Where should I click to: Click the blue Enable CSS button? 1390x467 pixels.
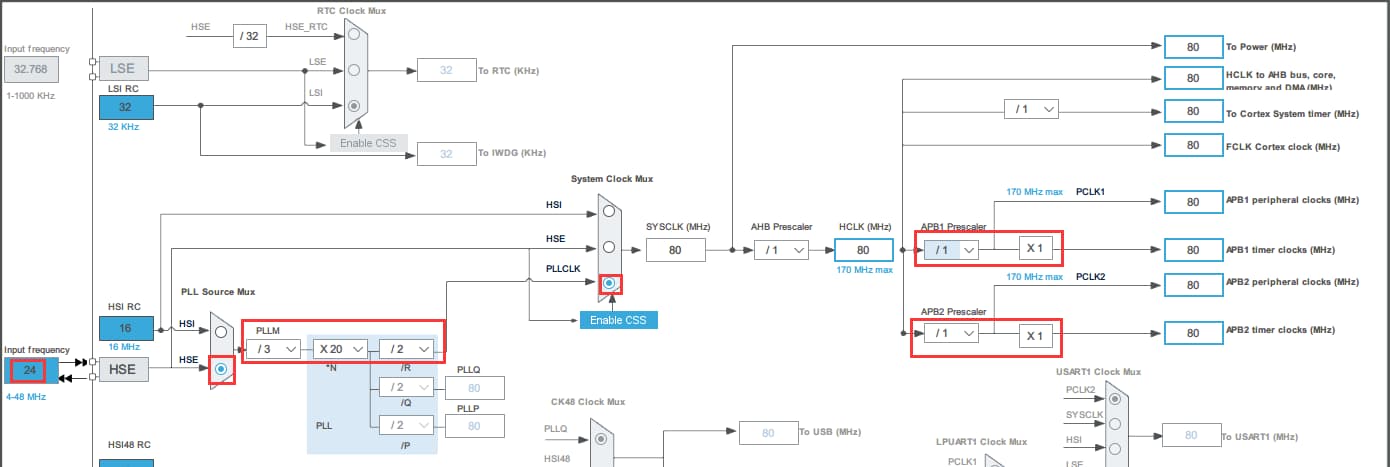[618, 320]
